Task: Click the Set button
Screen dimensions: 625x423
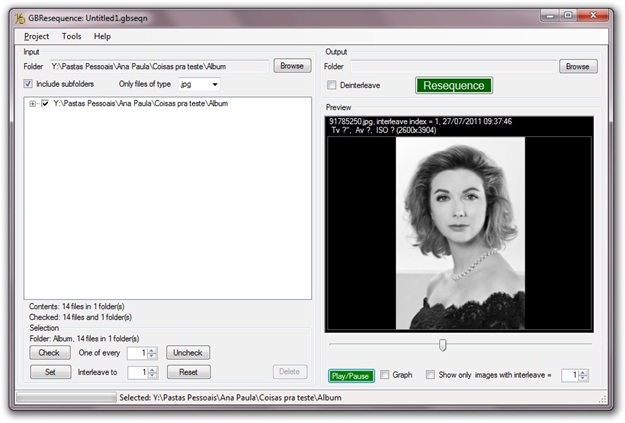Action: coord(51,372)
